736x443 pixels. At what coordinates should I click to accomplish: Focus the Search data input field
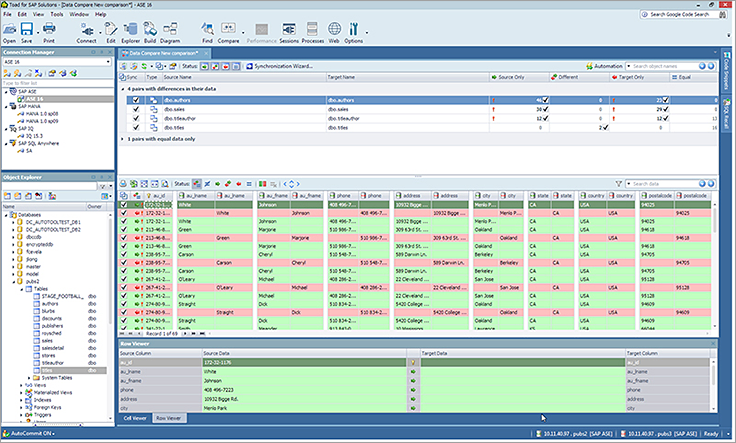pyautogui.click(x=665, y=183)
